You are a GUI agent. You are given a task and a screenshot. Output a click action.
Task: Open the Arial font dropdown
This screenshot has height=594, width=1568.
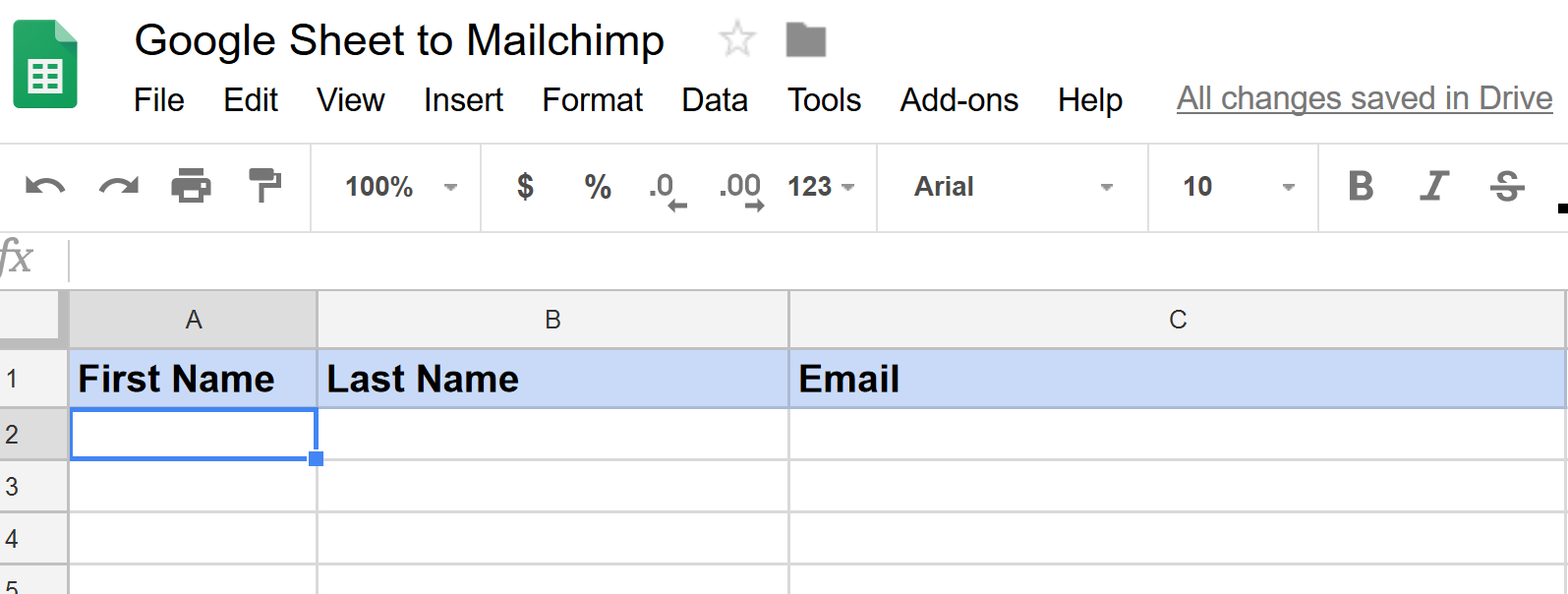pyautogui.click(x=1014, y=187)
